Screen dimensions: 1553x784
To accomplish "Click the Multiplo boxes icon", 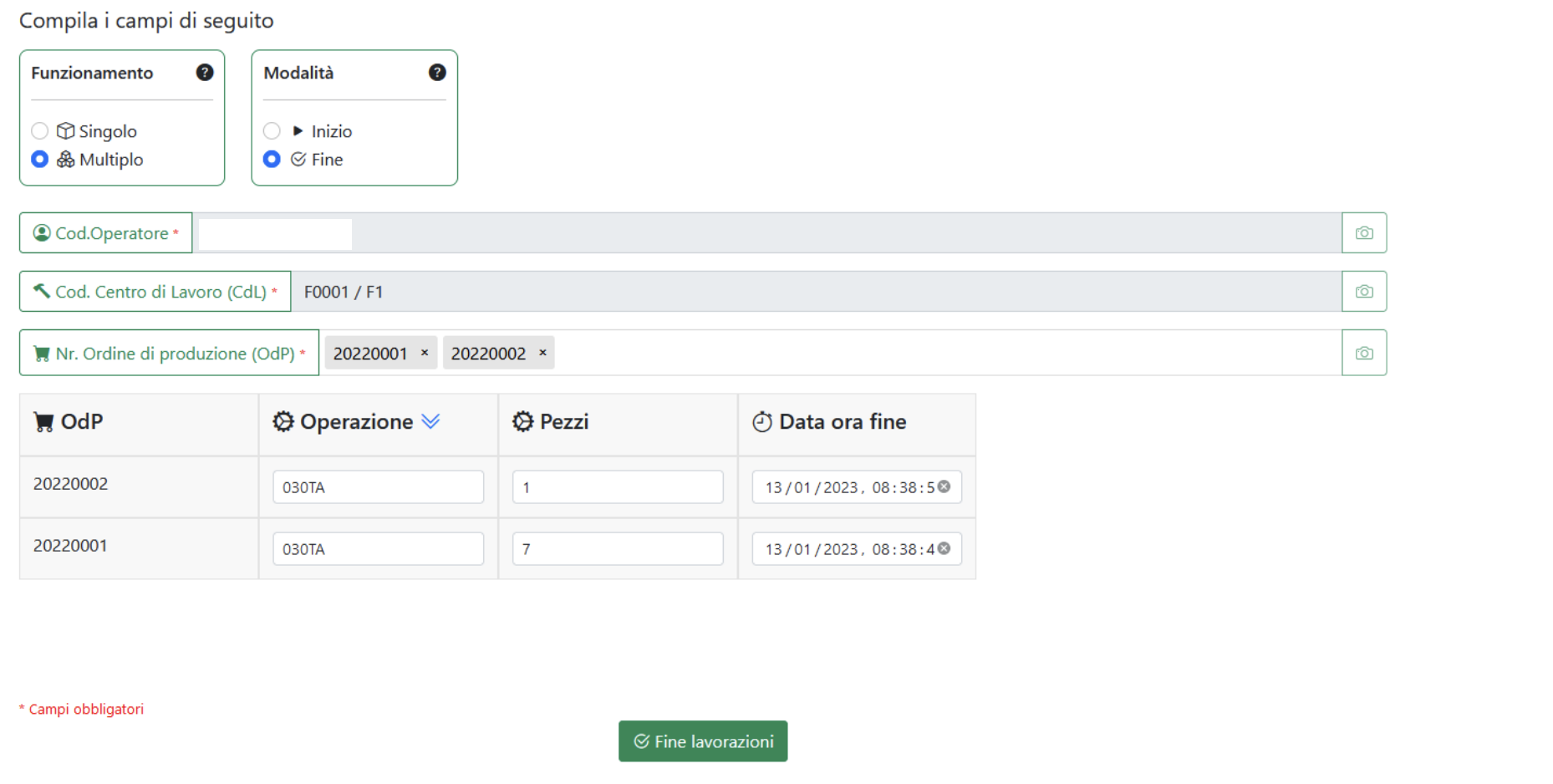I will coord(65,159).
